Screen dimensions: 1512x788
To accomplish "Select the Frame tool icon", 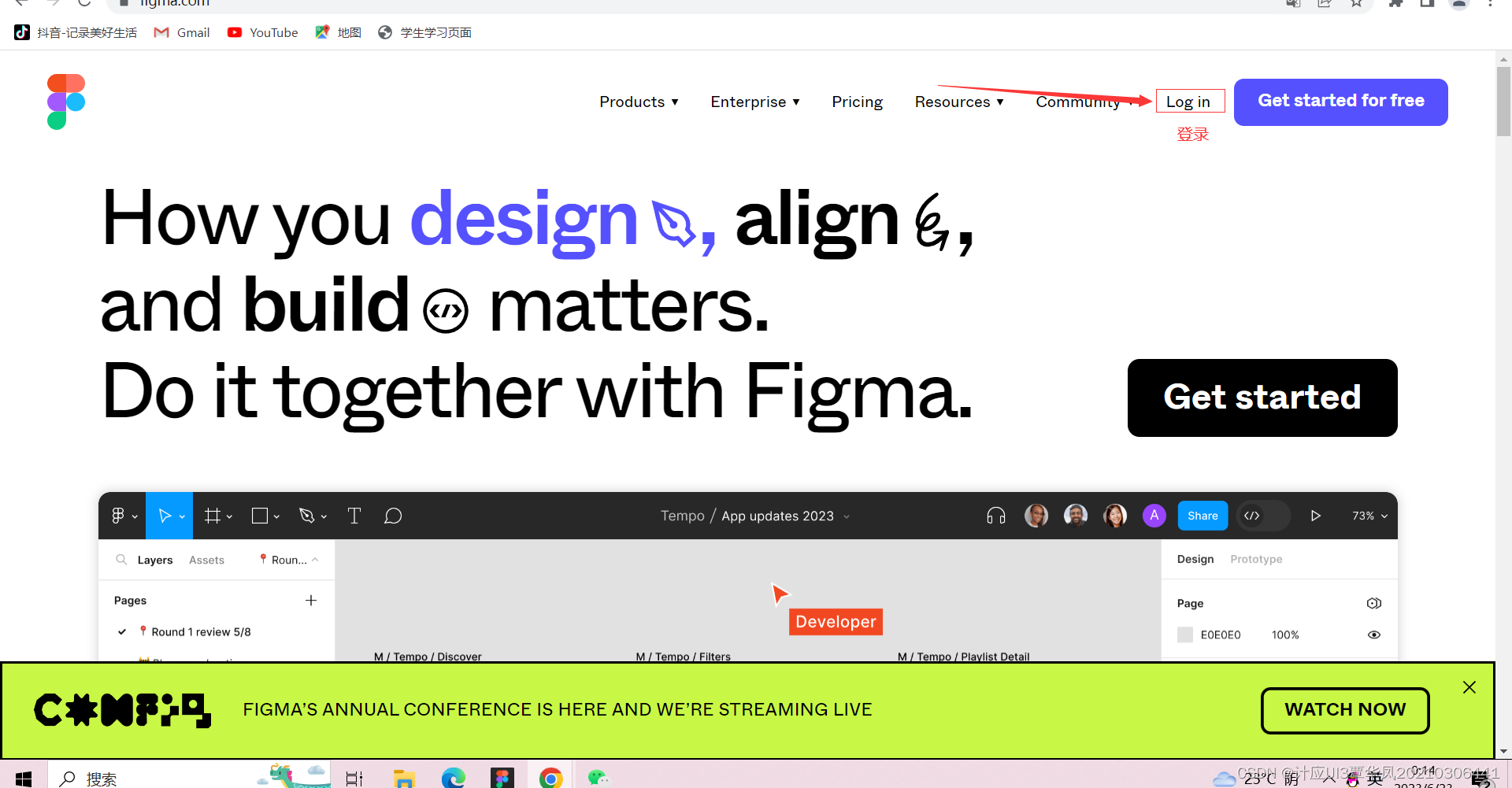I will pos(212,516).
